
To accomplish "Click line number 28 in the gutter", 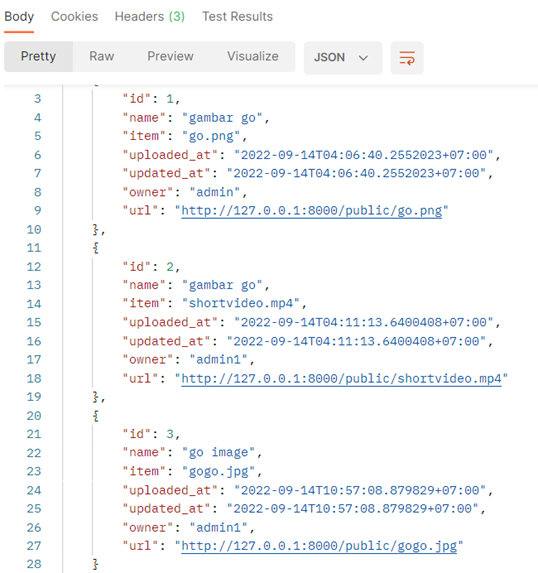I will point(34,564).
